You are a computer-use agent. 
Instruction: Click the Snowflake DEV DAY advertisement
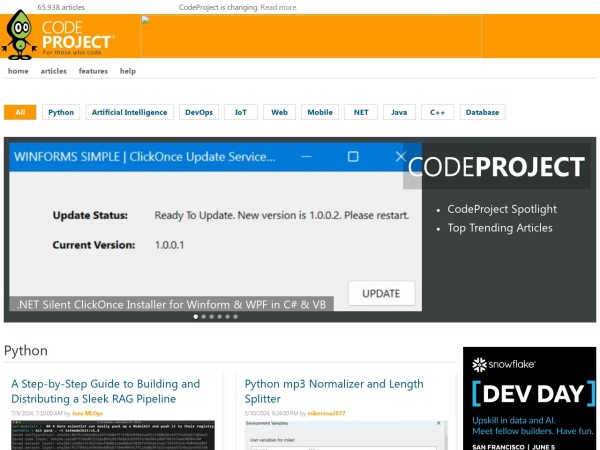coord(530,398)
